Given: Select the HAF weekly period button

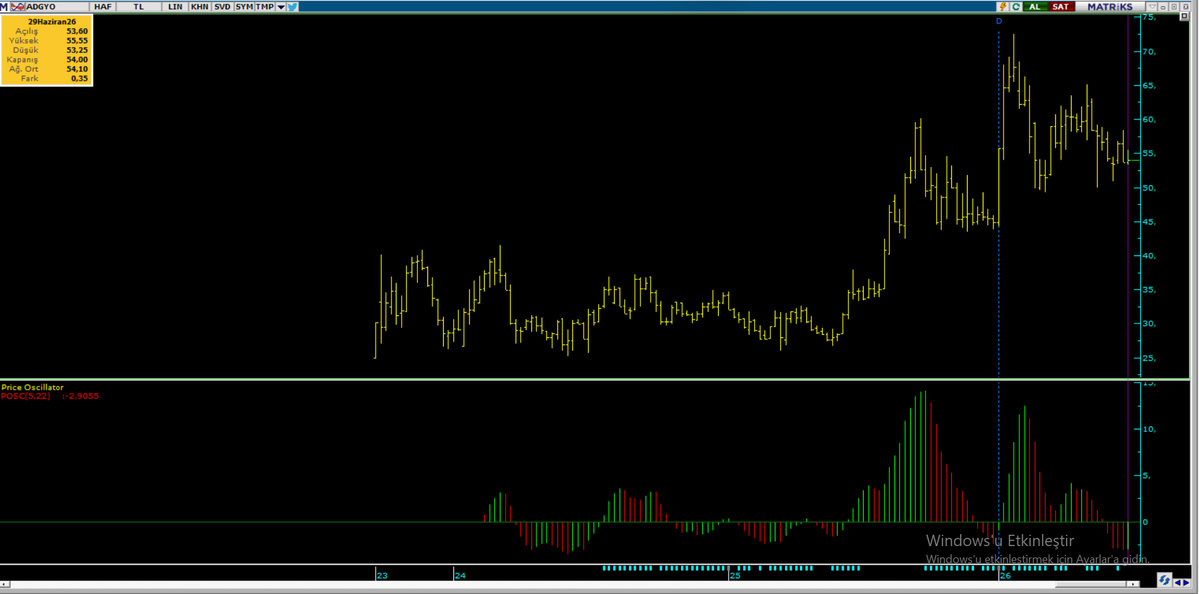Looking at the screenshot, I should coord(102,6).
